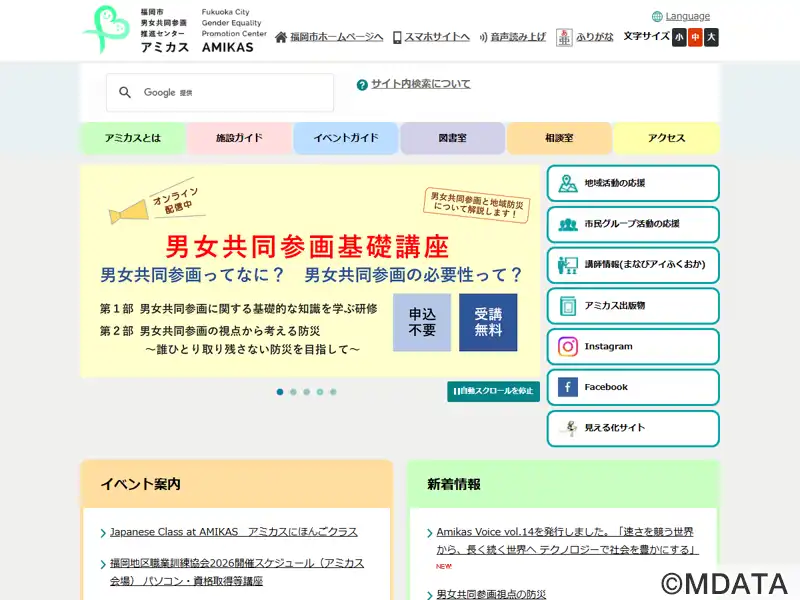Image resolution: width=800 pixels, height=600 pixels.
Task: Go to the smartphone site link
Action: pos(437,37)
